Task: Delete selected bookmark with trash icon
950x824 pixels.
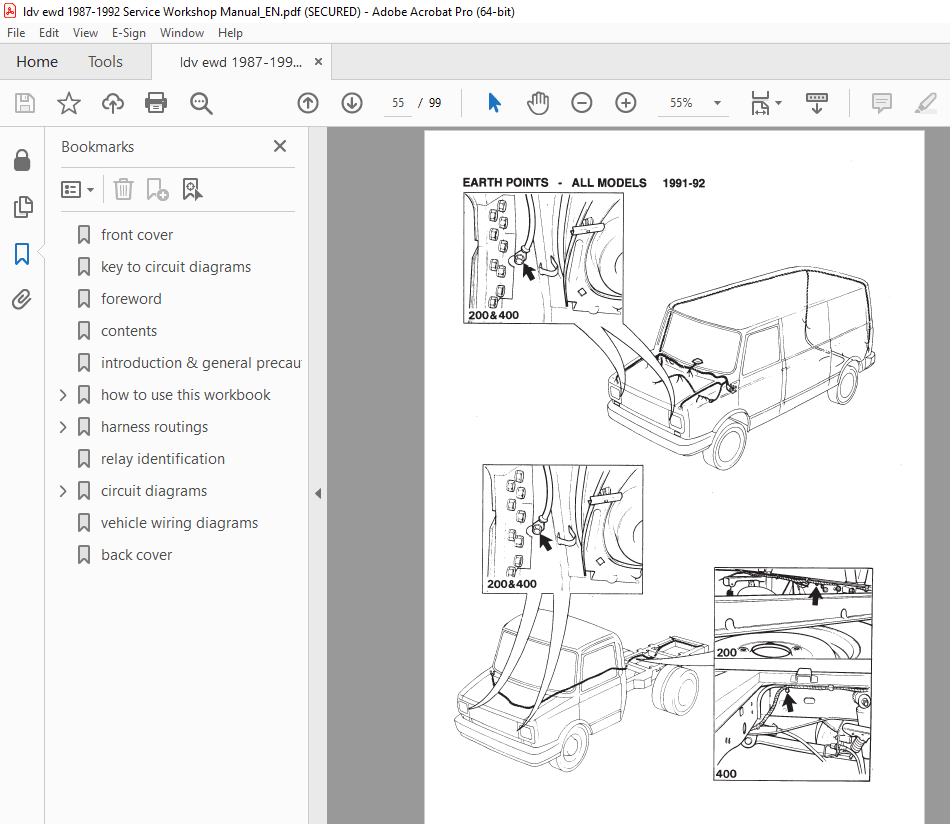Action: click(x=123, y=190)
